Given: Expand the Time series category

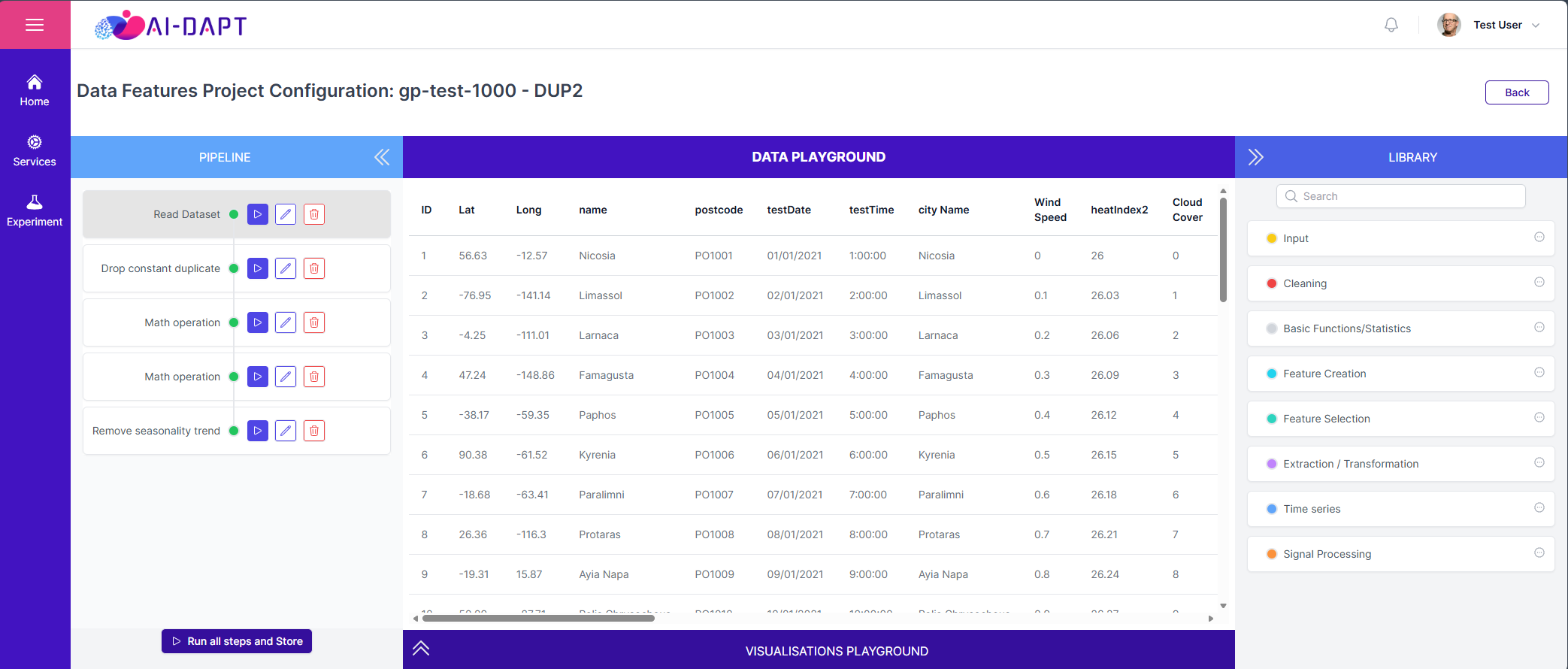Looking at the screenshot, I should coord(1400,509).
